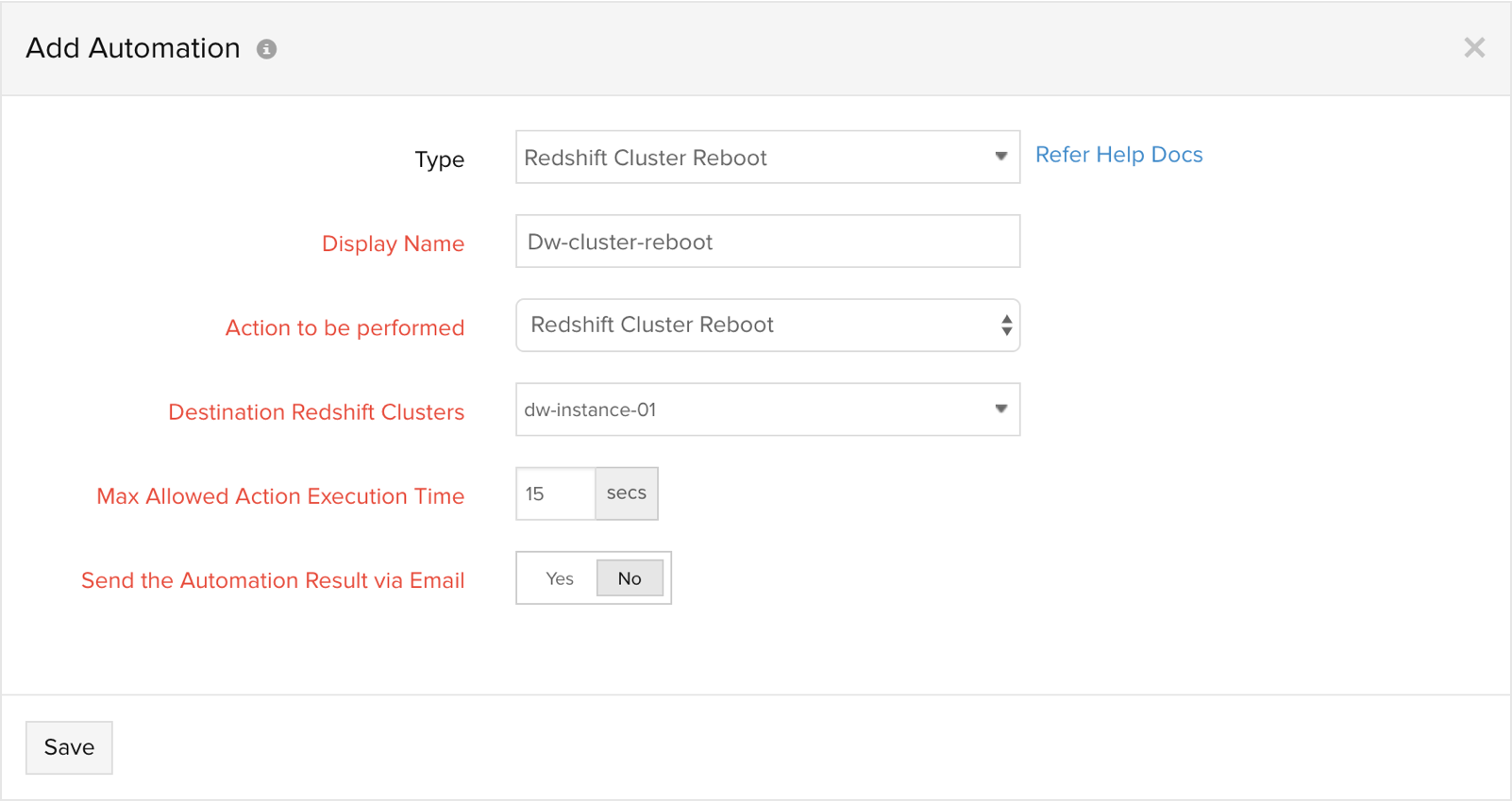
Task: Expand the Destination Redshift Clusters dropdown
Action: (767, 409)
